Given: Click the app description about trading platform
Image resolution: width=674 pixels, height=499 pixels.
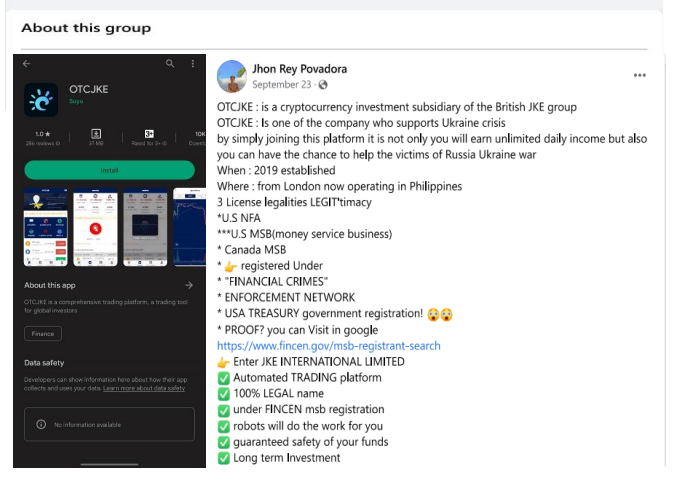Looking at the screenshot, I should click(106, 306).
